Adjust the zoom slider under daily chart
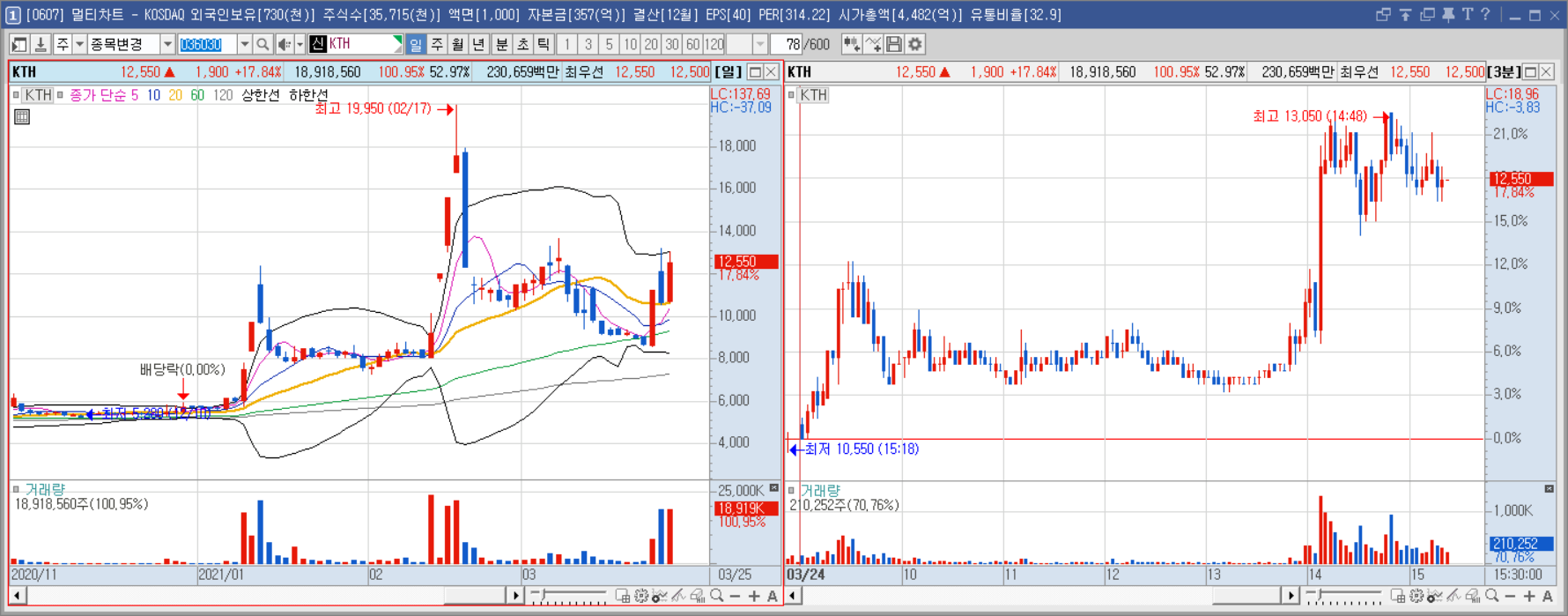Image resolution: width=1568 pixels, height=616 pixels. point(570,597)
